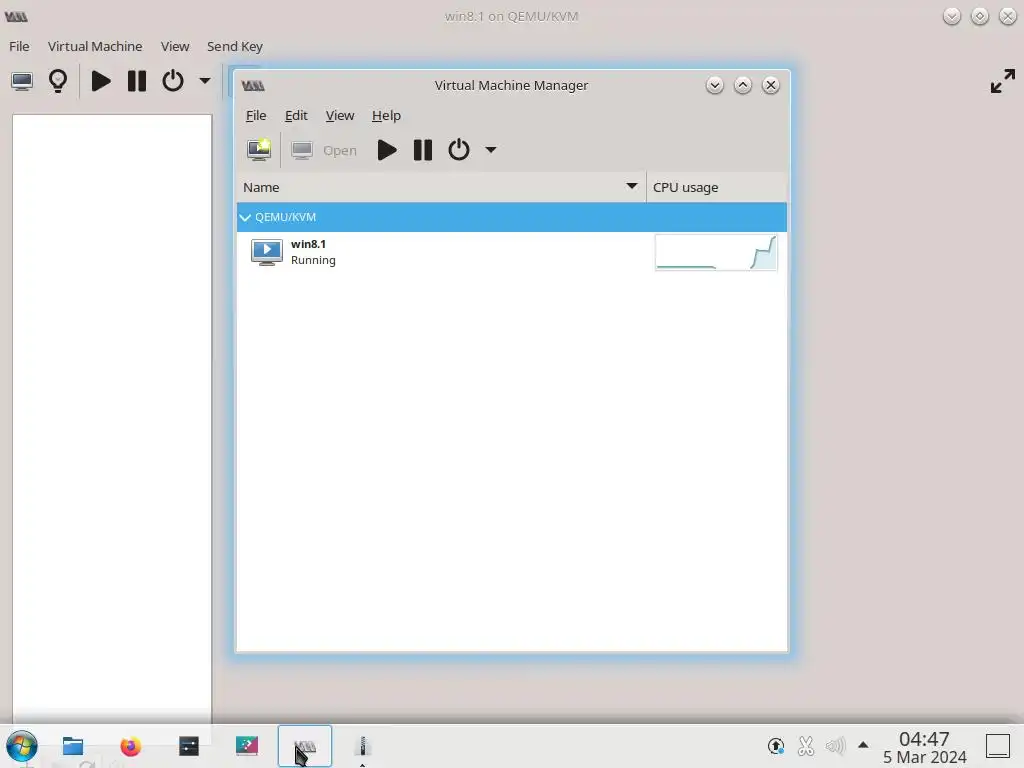Click the Virtual Machine Manager title bar icon
The image size is (1024, 768).
click(x=253, y=86)
